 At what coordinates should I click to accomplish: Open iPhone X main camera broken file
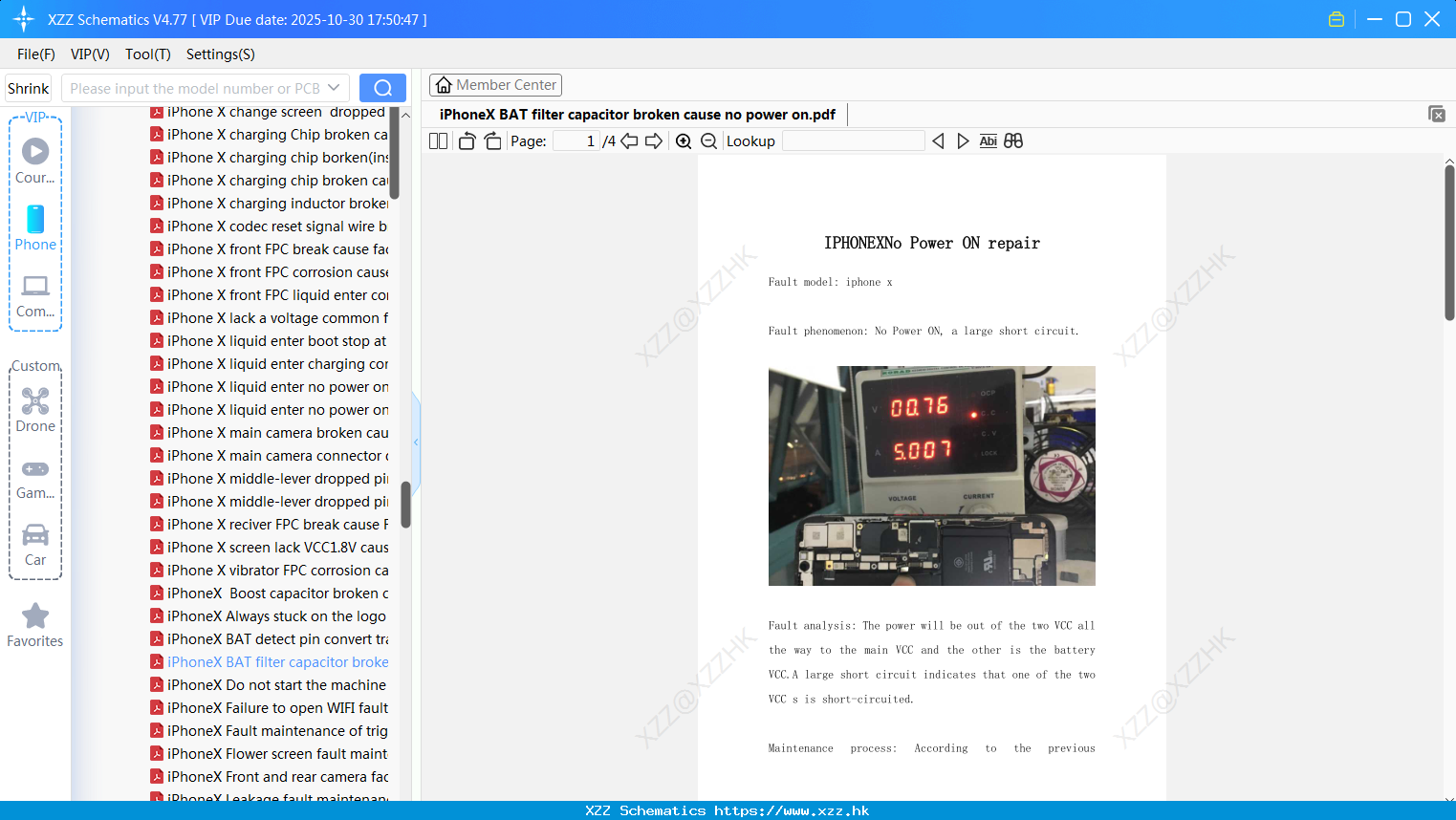click(x=269, y=433)
